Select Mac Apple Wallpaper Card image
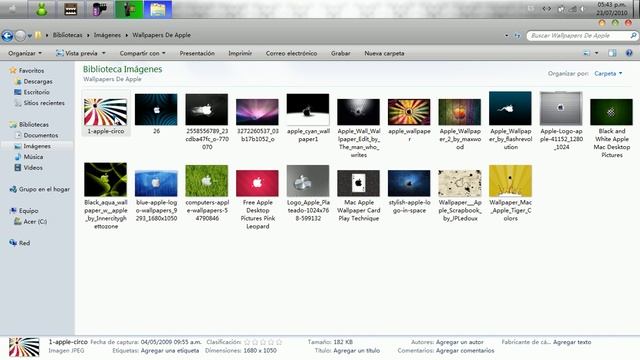This screenshot has width=640, height=360. click(x=358, y=183)
